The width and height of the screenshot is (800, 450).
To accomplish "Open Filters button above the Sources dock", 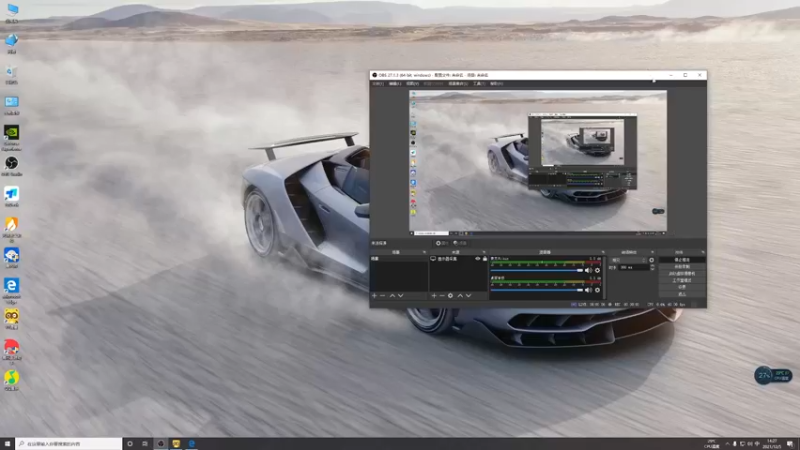I will tap(460, 243).
